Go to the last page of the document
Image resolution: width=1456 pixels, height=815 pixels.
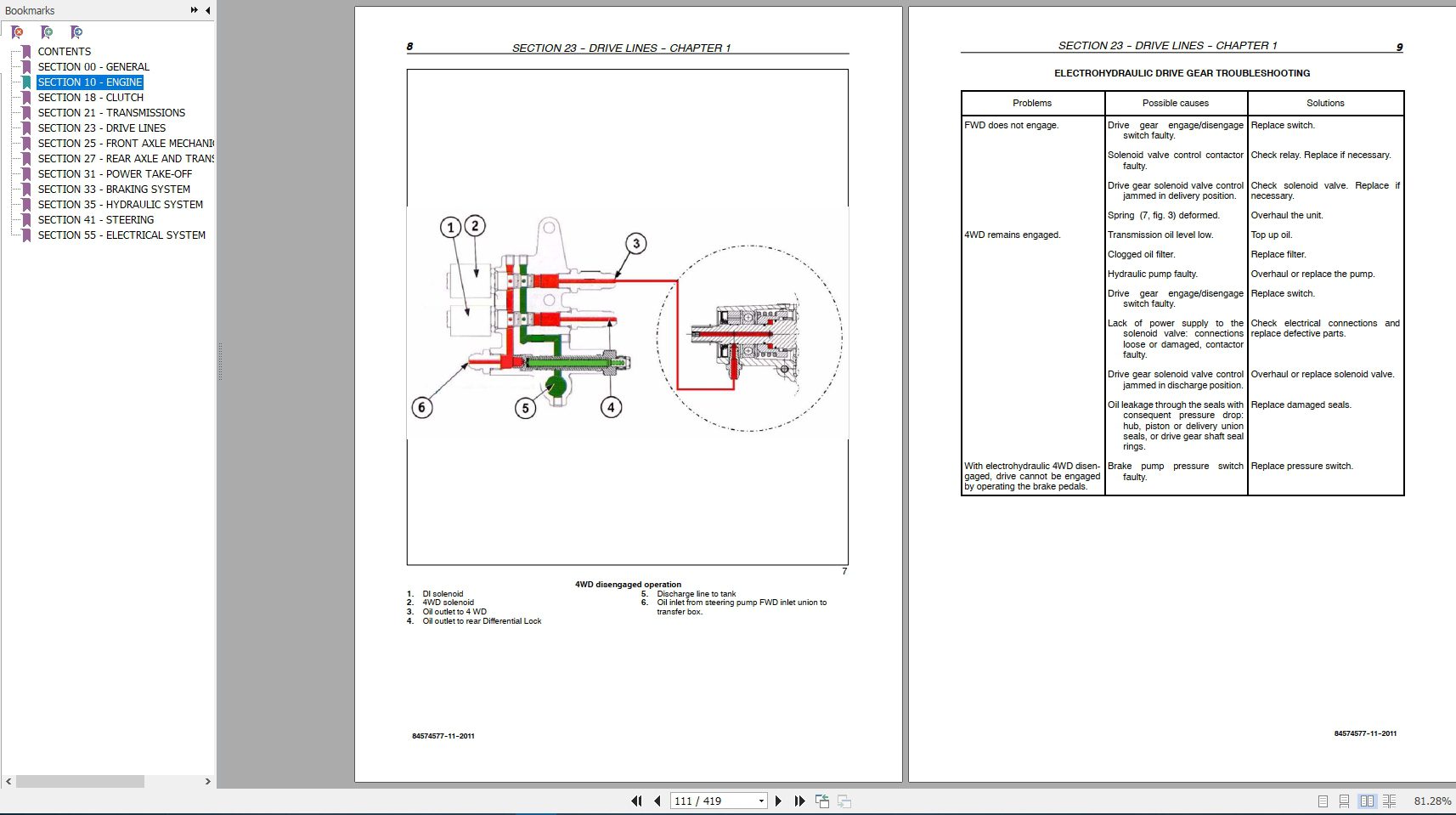[x=799, y=801]
